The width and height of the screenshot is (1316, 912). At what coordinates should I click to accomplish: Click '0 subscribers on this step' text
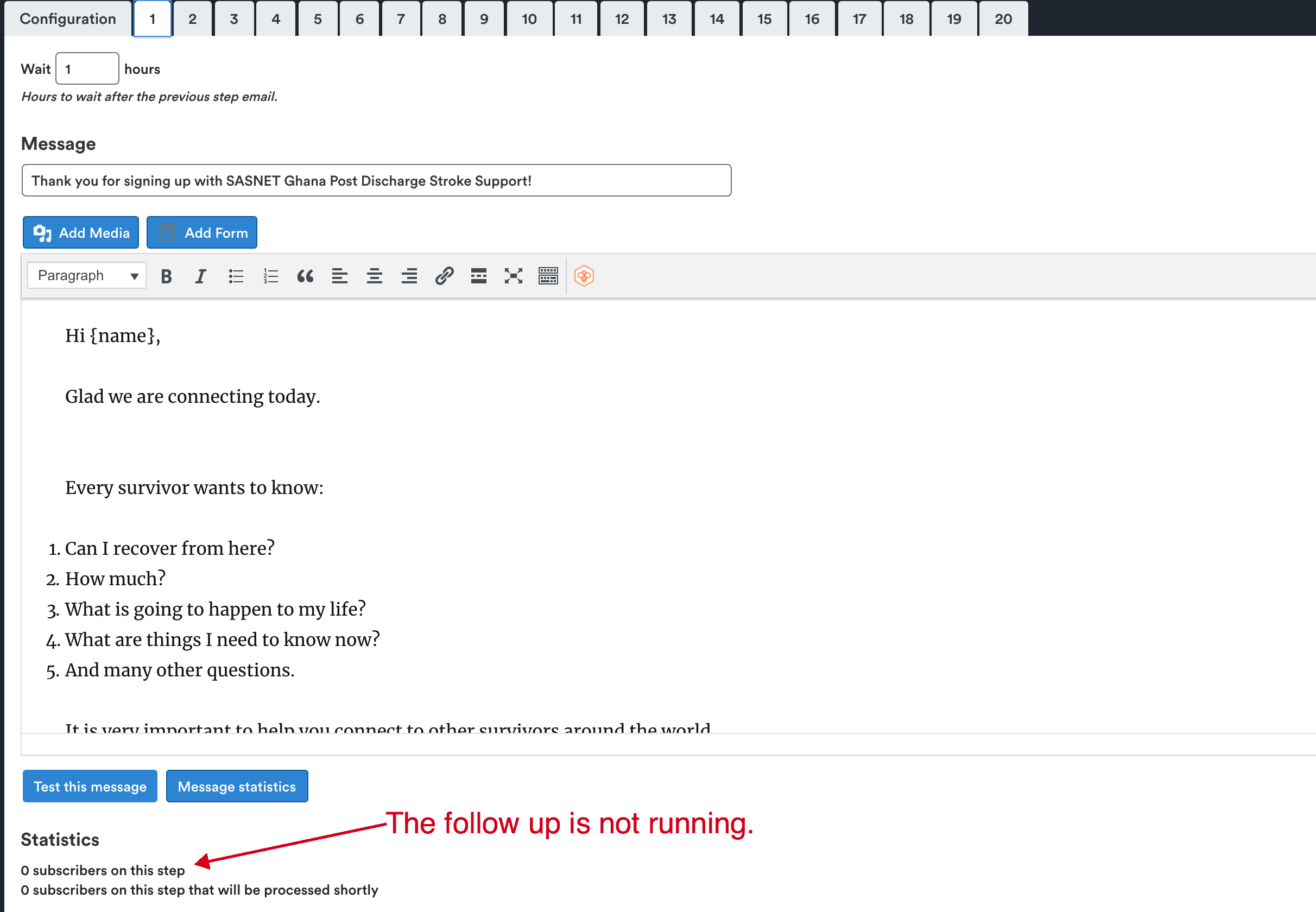103,870
